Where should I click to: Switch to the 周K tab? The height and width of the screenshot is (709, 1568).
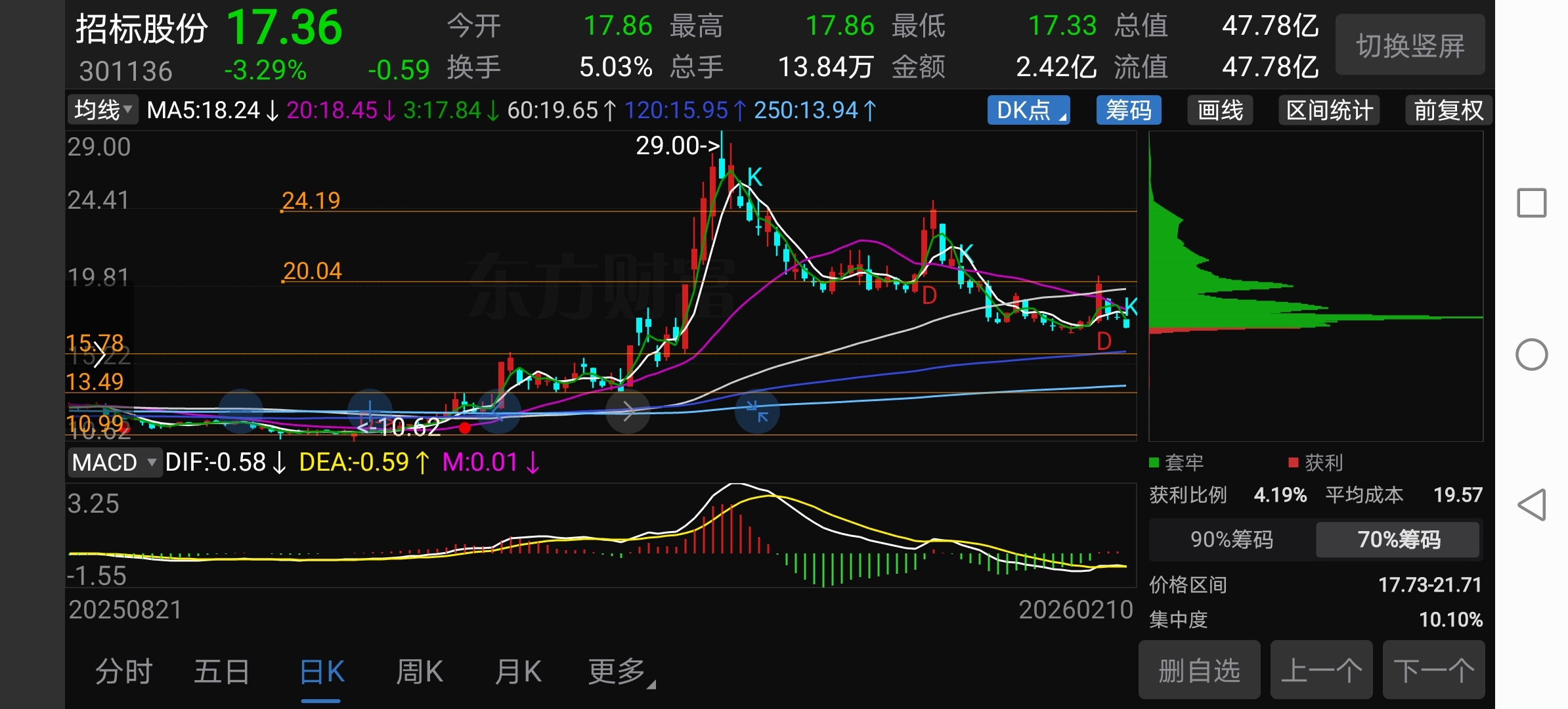(x=420, y=672)
